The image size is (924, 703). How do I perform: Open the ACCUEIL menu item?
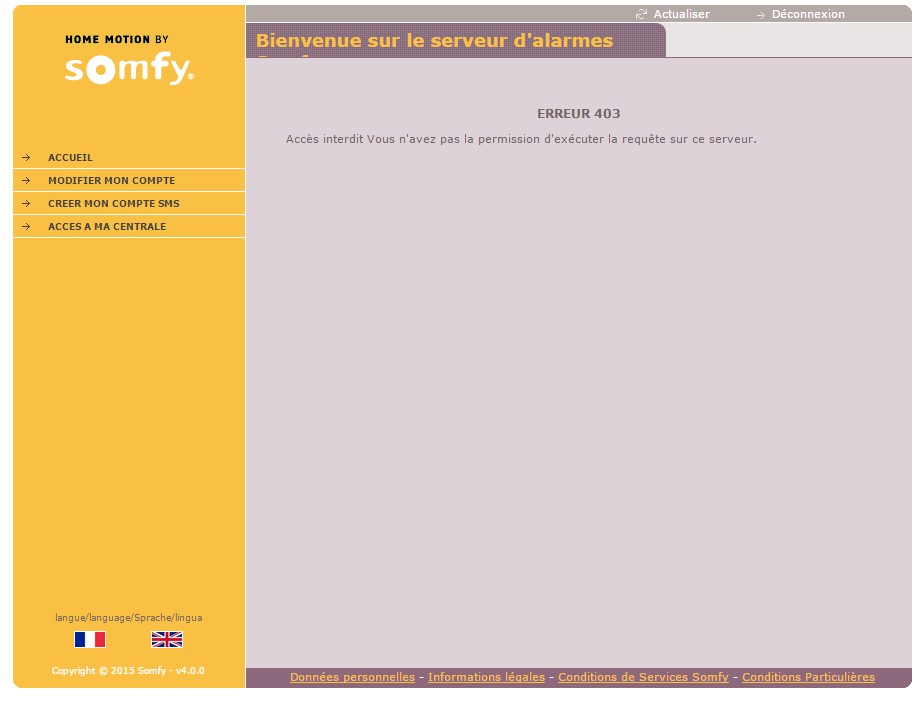[x=70, y=158]
